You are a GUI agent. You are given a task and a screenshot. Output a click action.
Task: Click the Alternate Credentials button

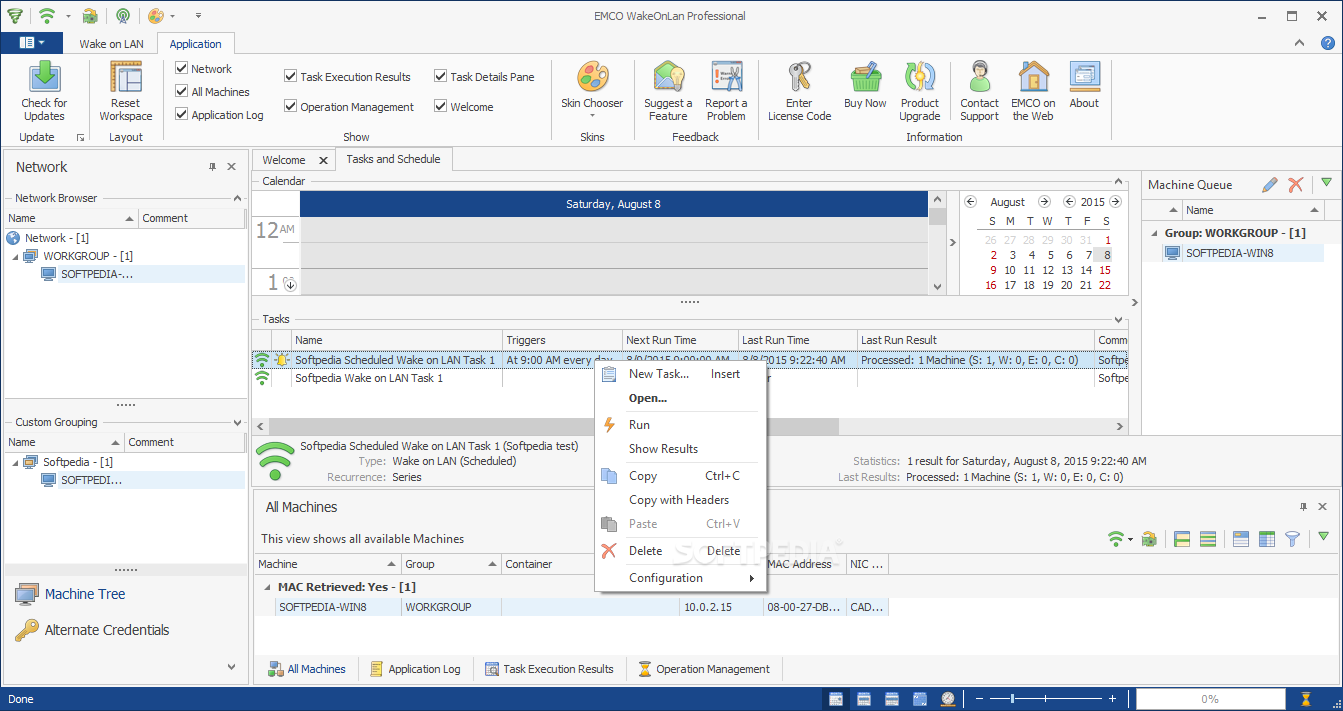(92, 630)
